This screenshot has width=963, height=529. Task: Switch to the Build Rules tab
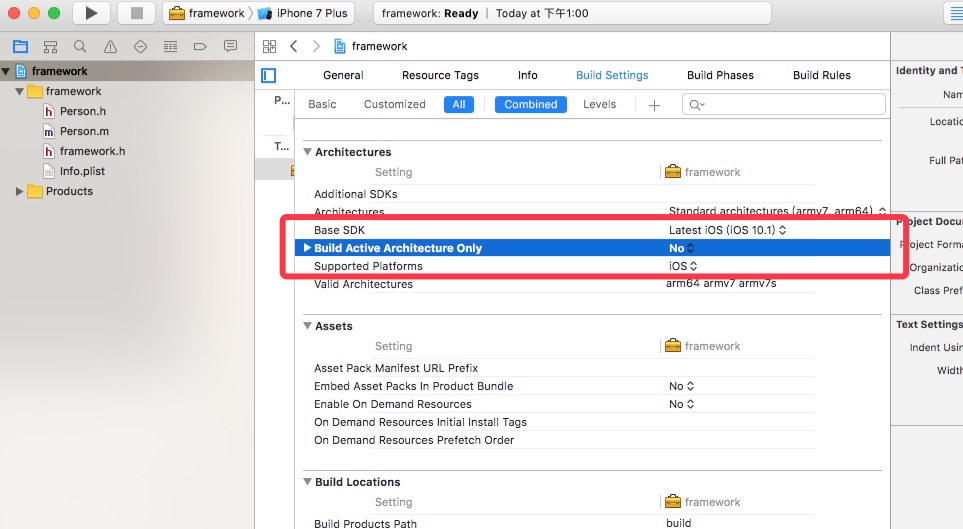pos(822,75)
